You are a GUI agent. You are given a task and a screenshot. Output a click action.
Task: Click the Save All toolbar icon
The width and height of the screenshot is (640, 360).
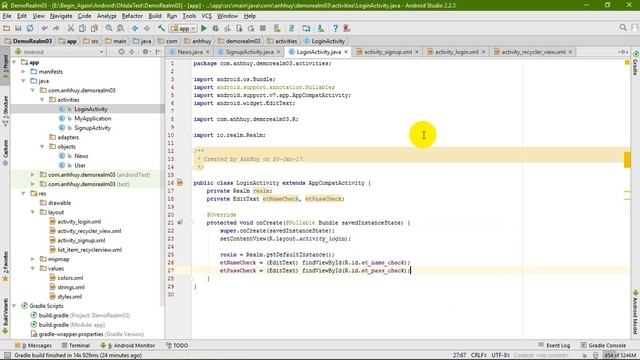coord(18,28)
